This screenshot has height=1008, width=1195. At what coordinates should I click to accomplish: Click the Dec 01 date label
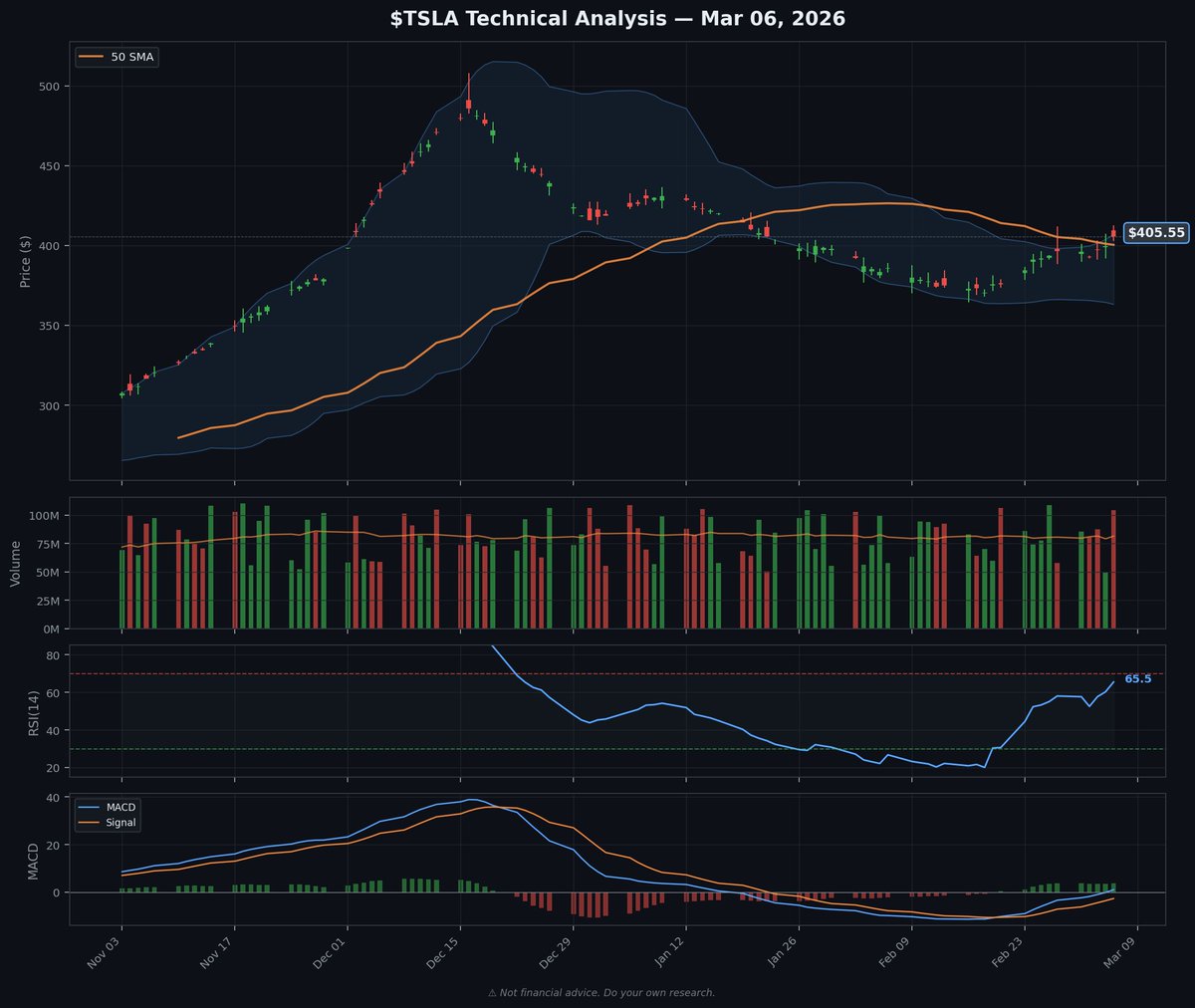329,955
